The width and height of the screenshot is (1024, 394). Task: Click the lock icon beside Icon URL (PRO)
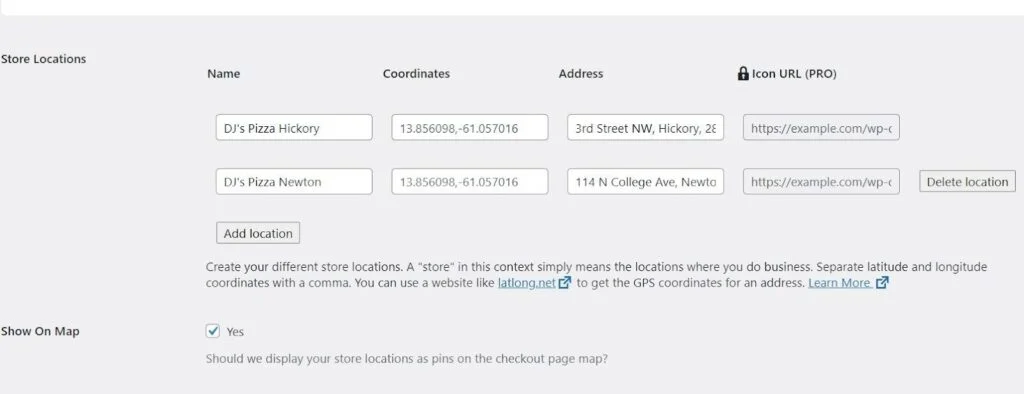click(x=743, y=73)
